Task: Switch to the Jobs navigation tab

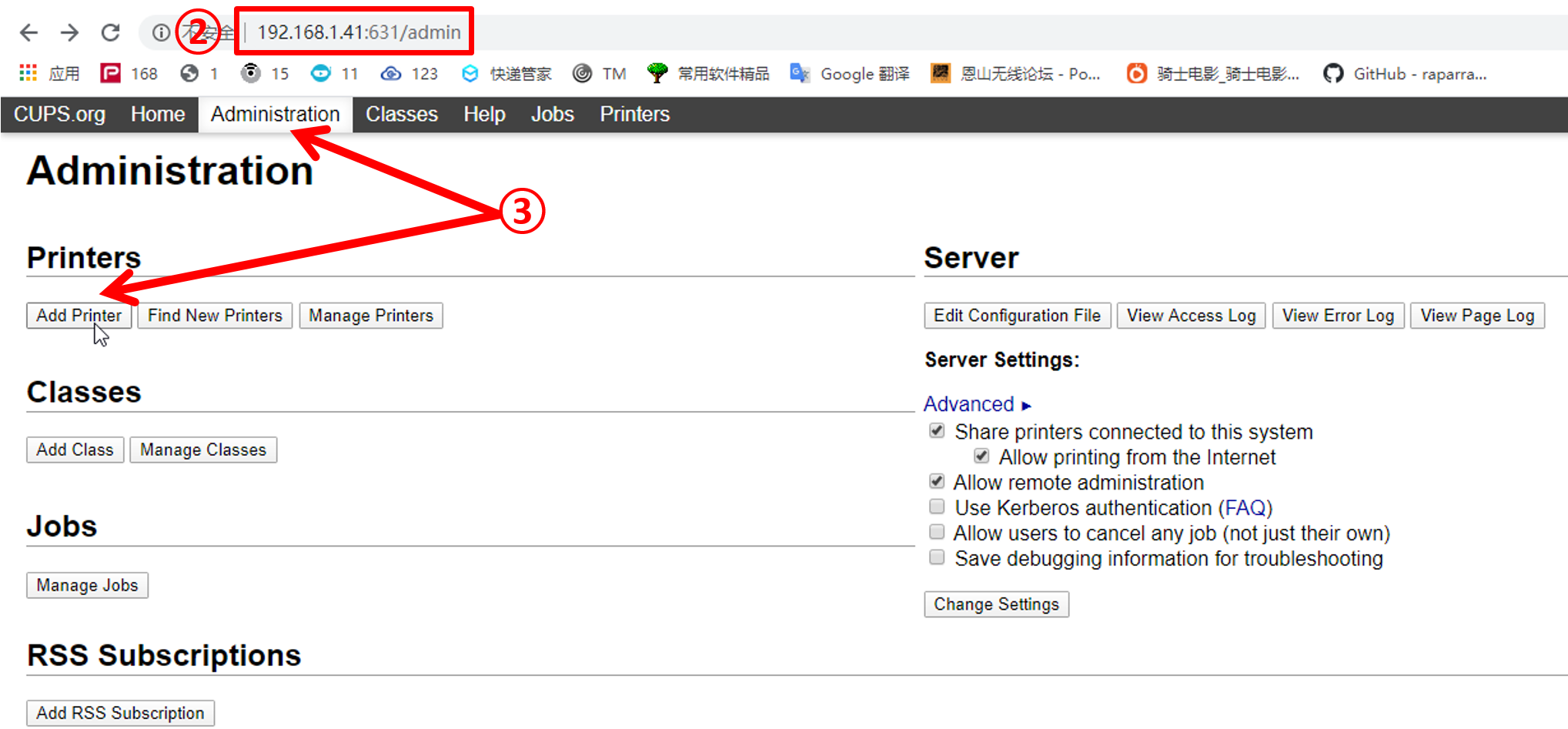Action: [x=552, y=114]
